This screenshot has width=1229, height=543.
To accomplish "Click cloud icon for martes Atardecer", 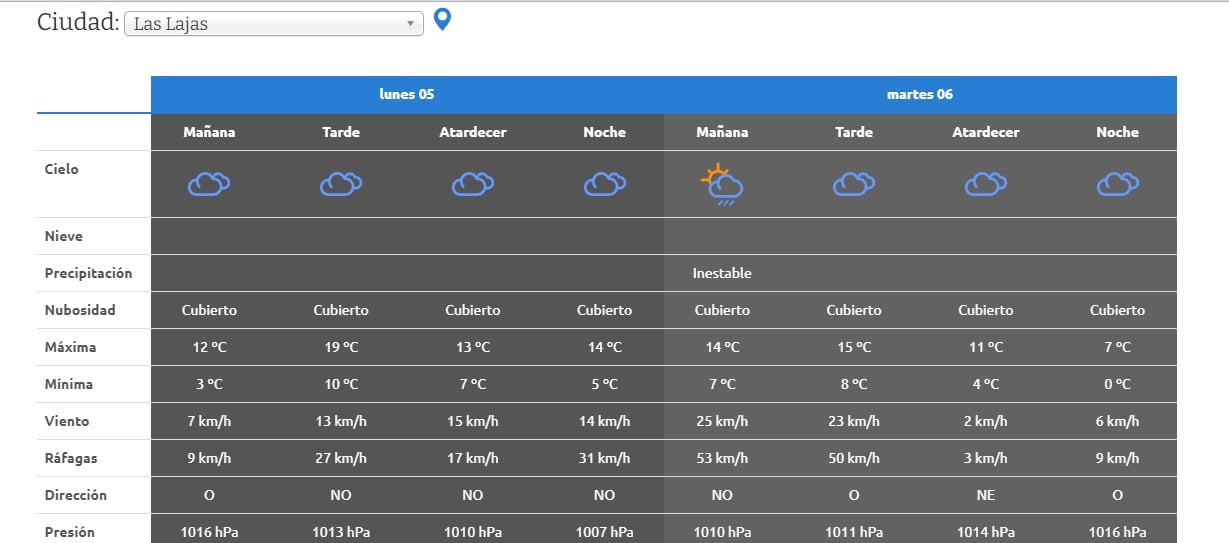I will [x=986, y=184].
